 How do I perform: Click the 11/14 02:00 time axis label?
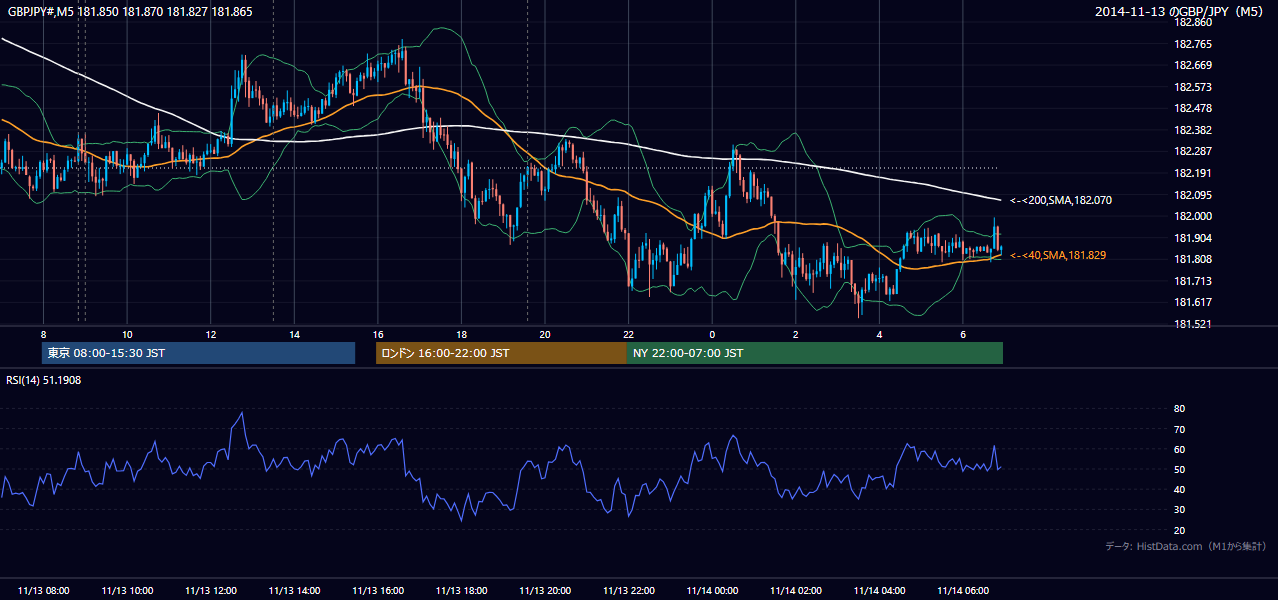(795, 591)
